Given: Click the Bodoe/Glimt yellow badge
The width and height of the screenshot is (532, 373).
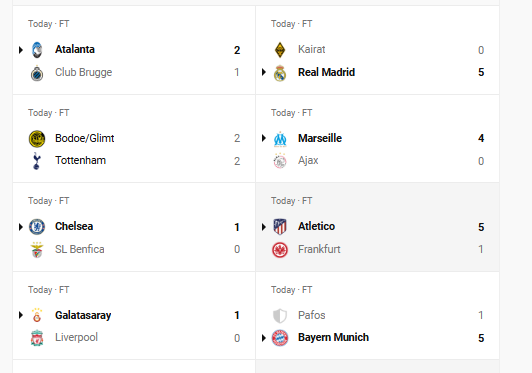Looking at the screenshot, I should click(37, 139).
